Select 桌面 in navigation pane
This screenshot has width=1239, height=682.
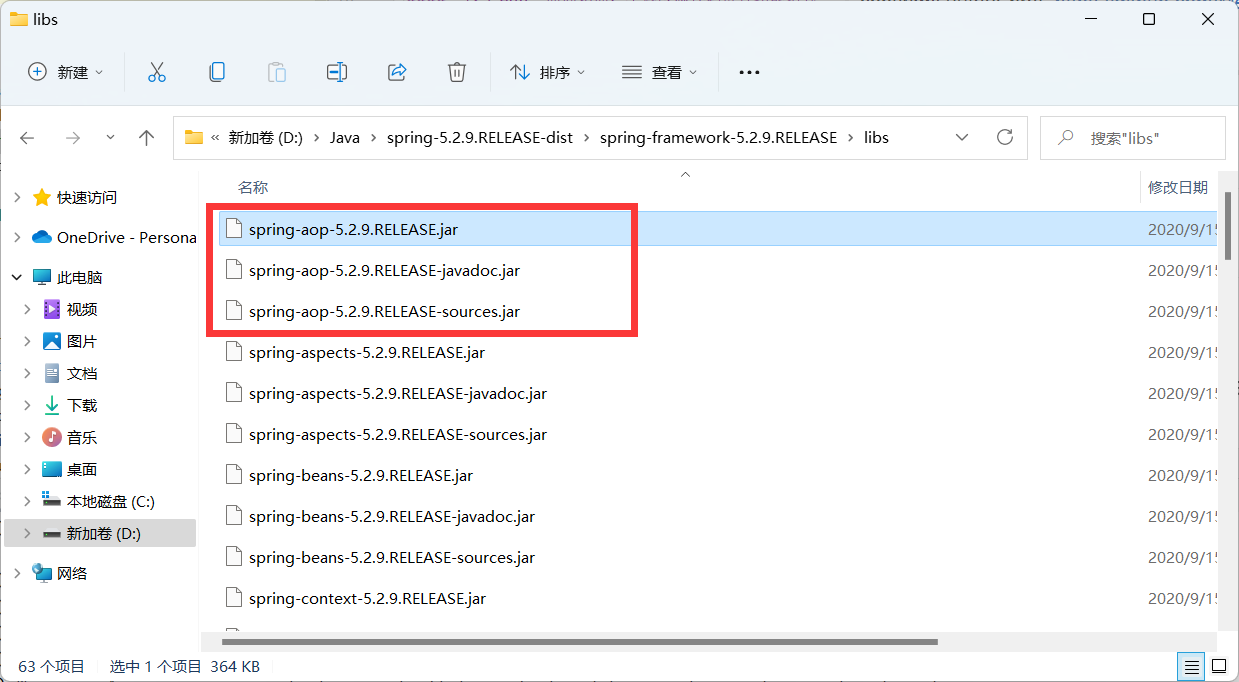pos(82,470)
